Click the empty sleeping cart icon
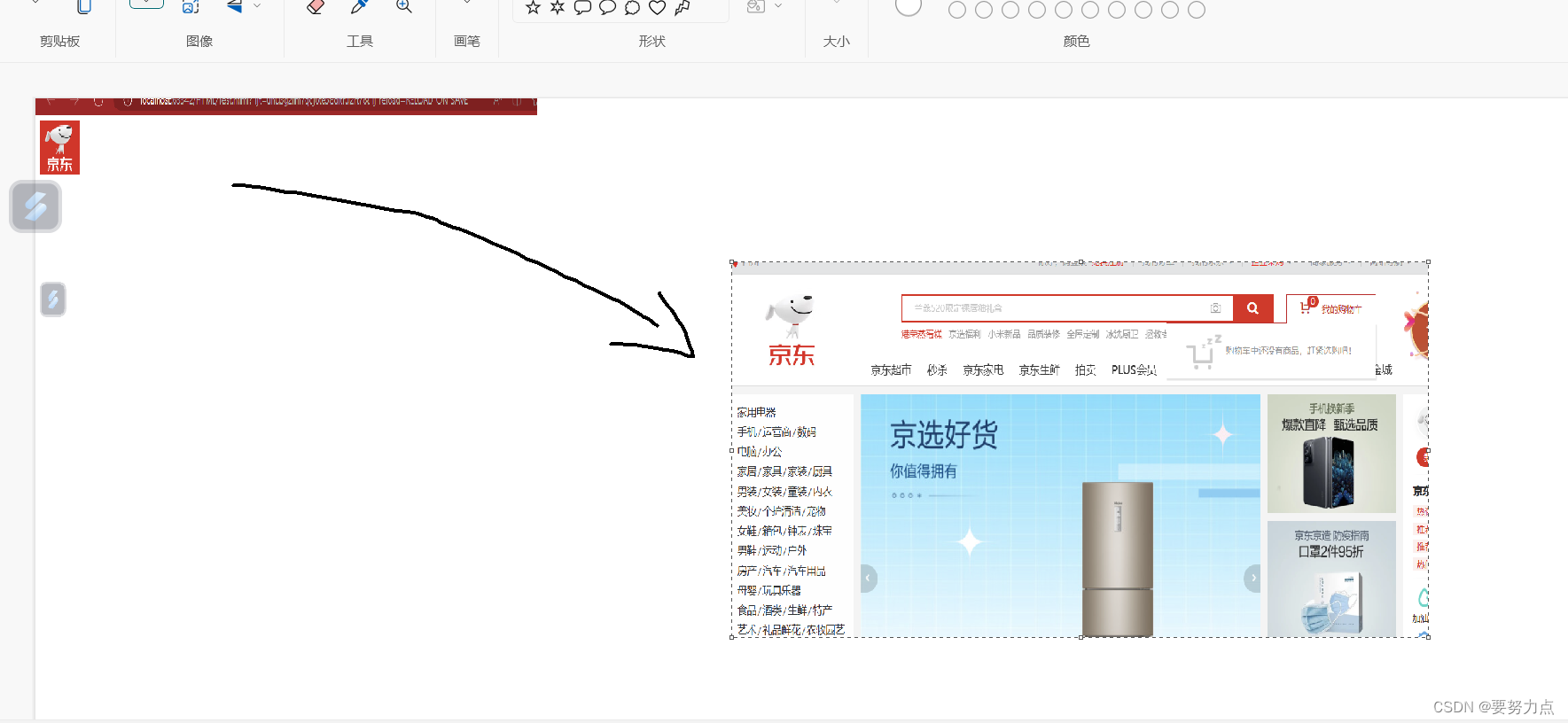 (x=1203, y=353)
